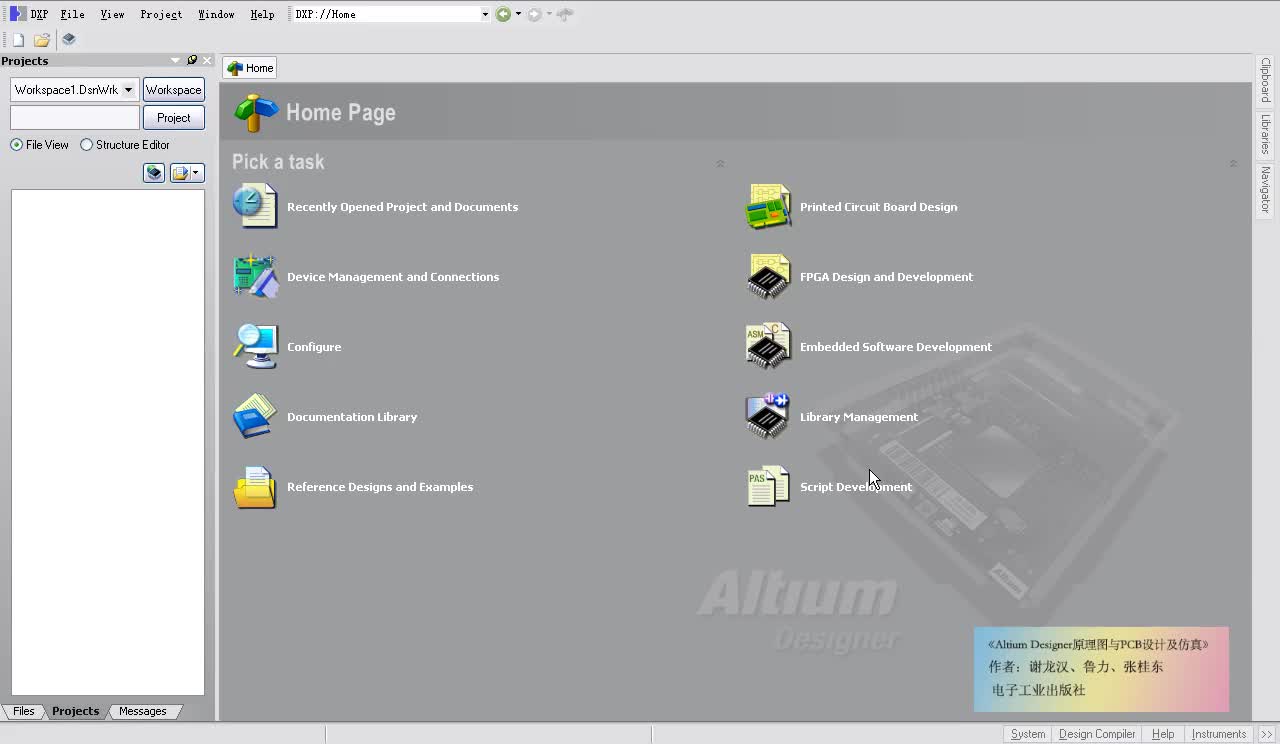Viewport: 1280px width, 744px height.
Task: Click FPGA Design and Development icon
Action: pyautogui.click(x=768, y=276)
